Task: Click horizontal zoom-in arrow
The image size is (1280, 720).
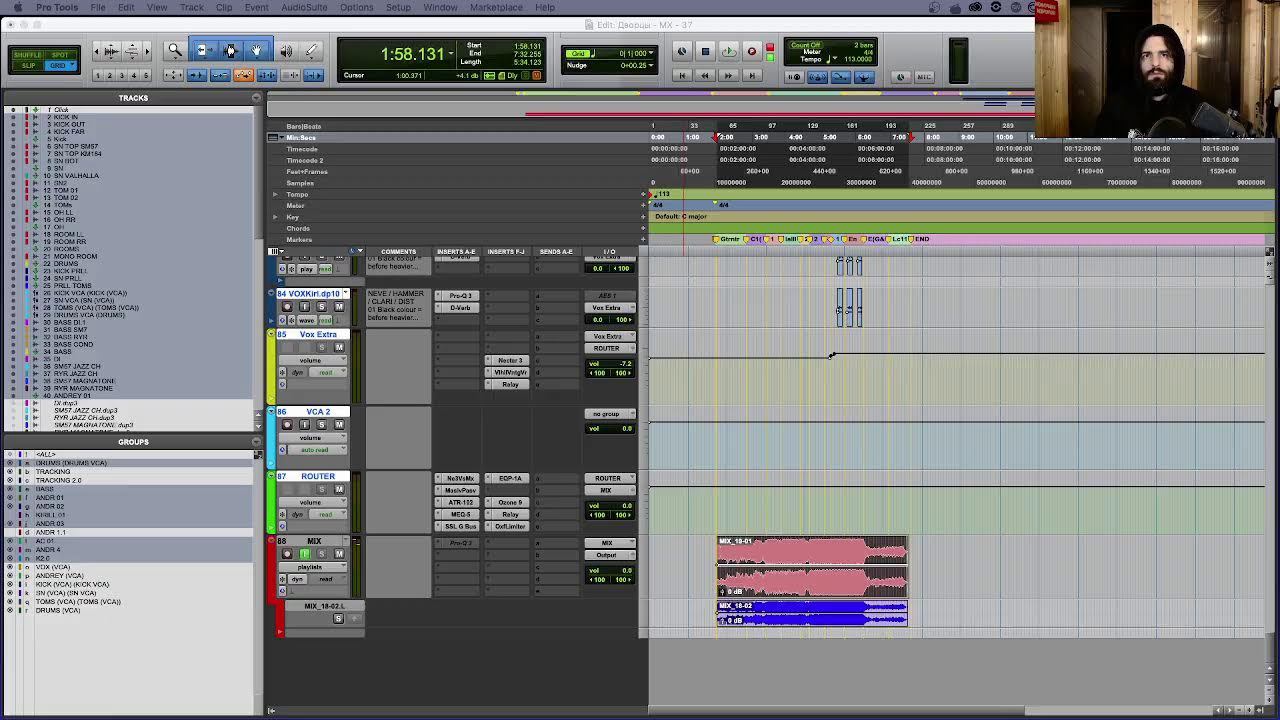Action: (146, 50)
